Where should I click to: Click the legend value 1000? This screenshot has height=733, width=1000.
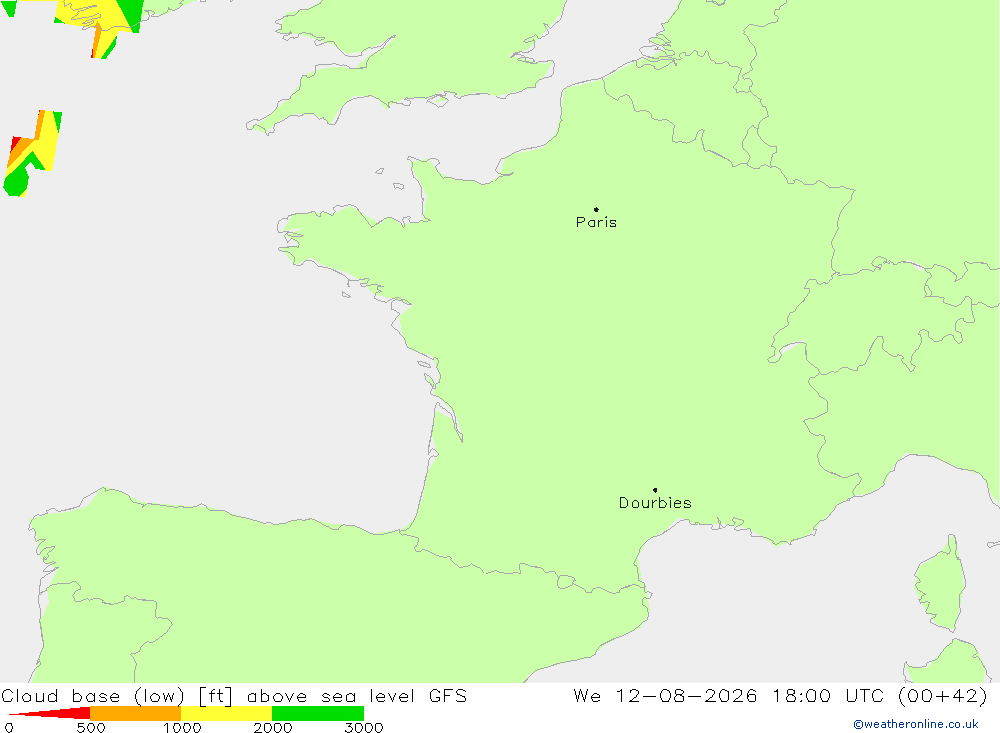coord(182,728)
